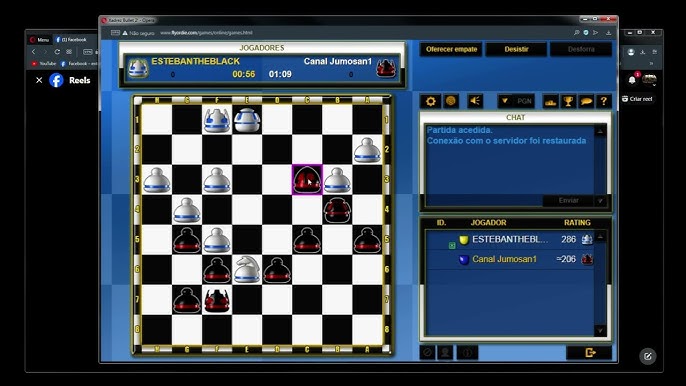The width and height of the screenshot is (686, 386).
Task: Open YouTube bookmark in background browser
Action: [x=43, y=64]
